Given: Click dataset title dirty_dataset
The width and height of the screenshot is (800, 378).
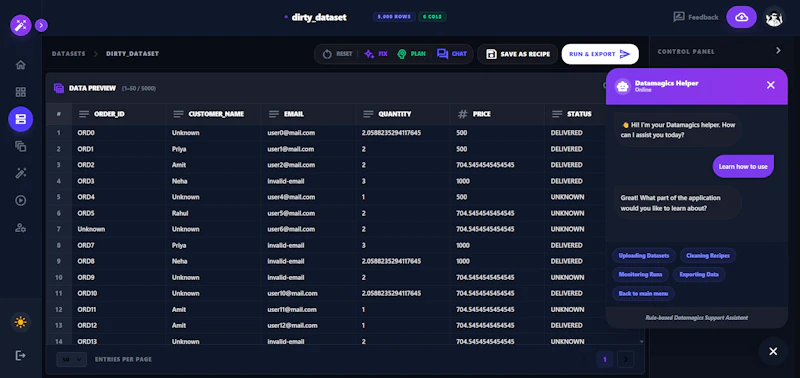Looking at the screenshot, I should pyautogui.click(x=319, y=17).
